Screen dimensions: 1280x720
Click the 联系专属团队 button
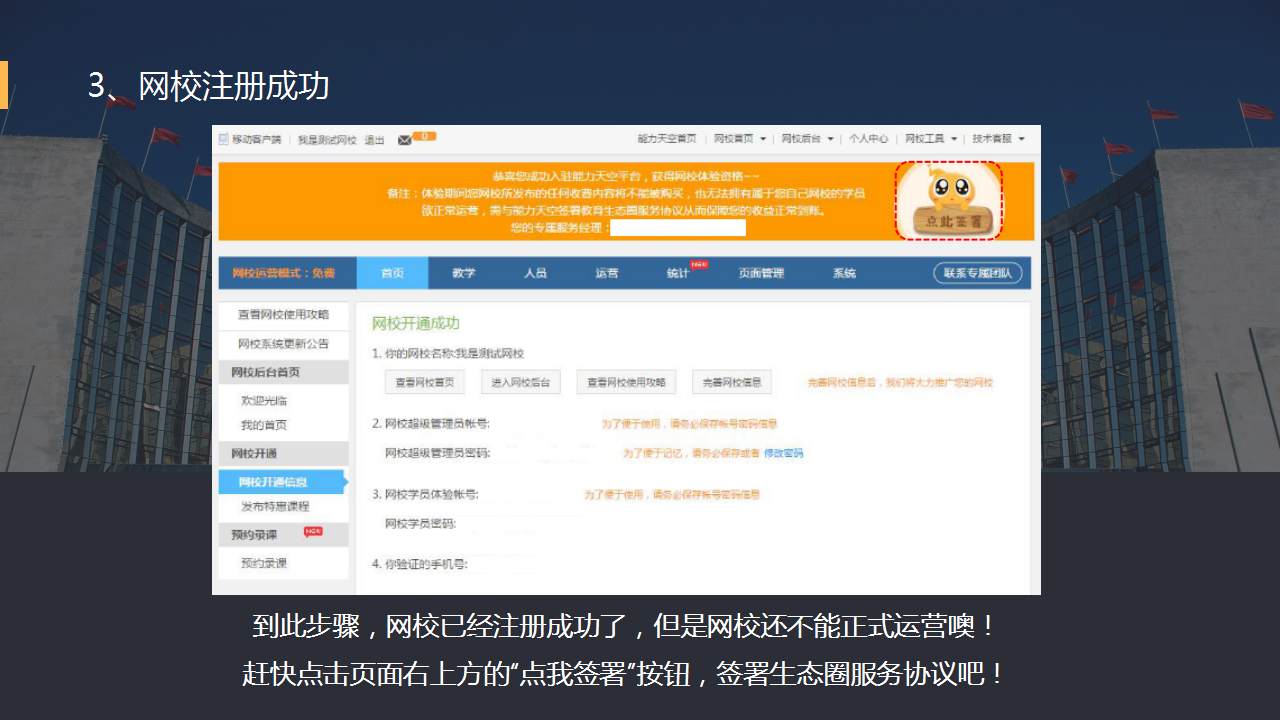[977, 273]
